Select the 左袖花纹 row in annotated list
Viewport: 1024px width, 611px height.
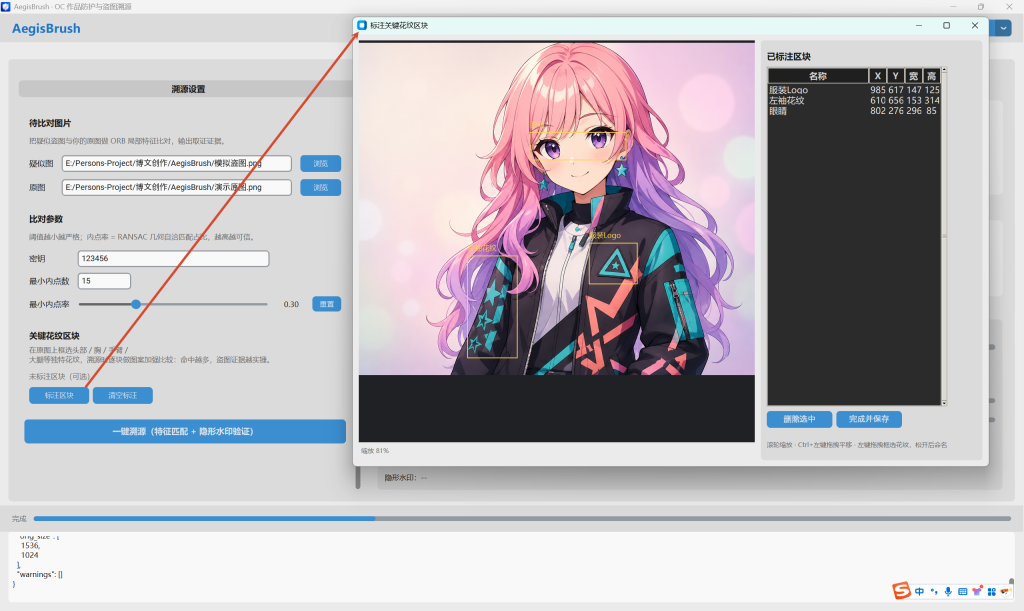(x=854, y=101)
